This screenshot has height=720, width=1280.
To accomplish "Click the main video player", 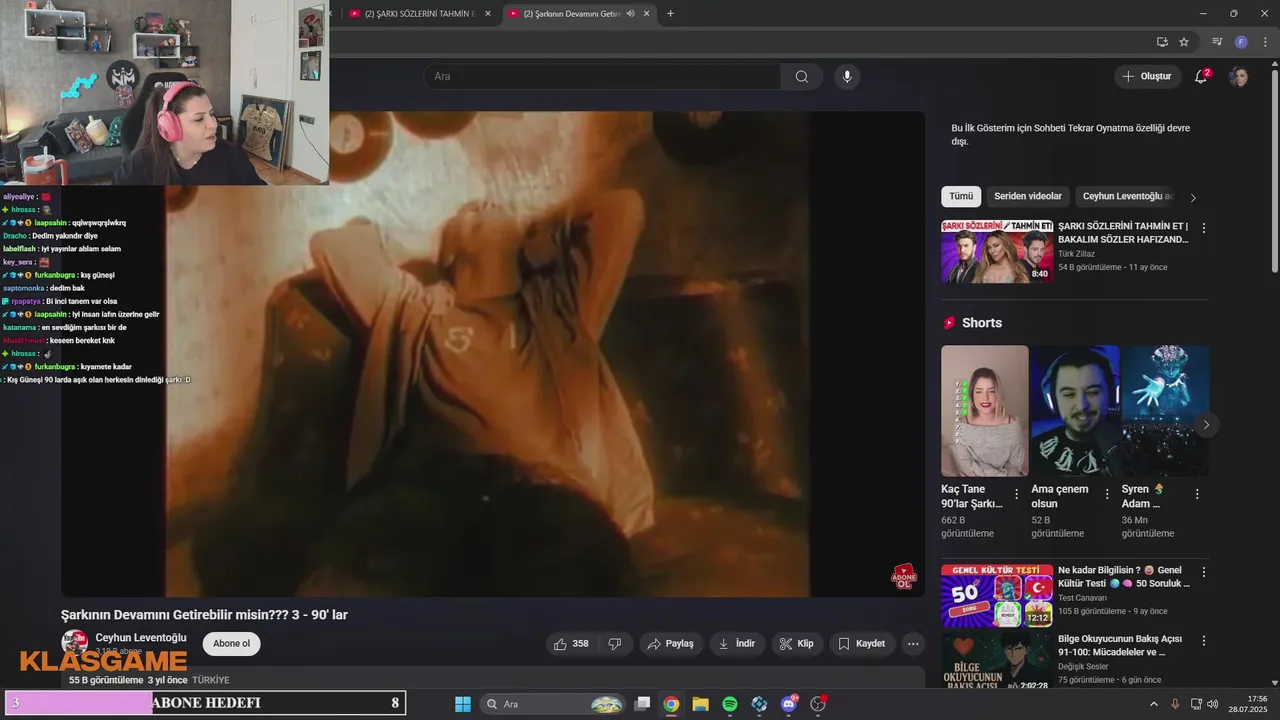I will point(493,354).
